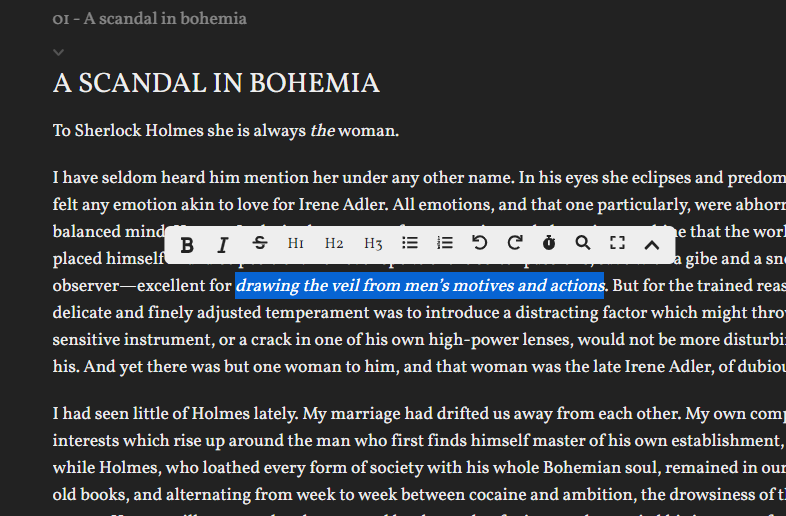Image resolution: width=786 pixels, height=516 pixels.
Task: Click the document title '01 - A scandal in bohemia'
Action: pyautogui.click(x=149, y=19)
